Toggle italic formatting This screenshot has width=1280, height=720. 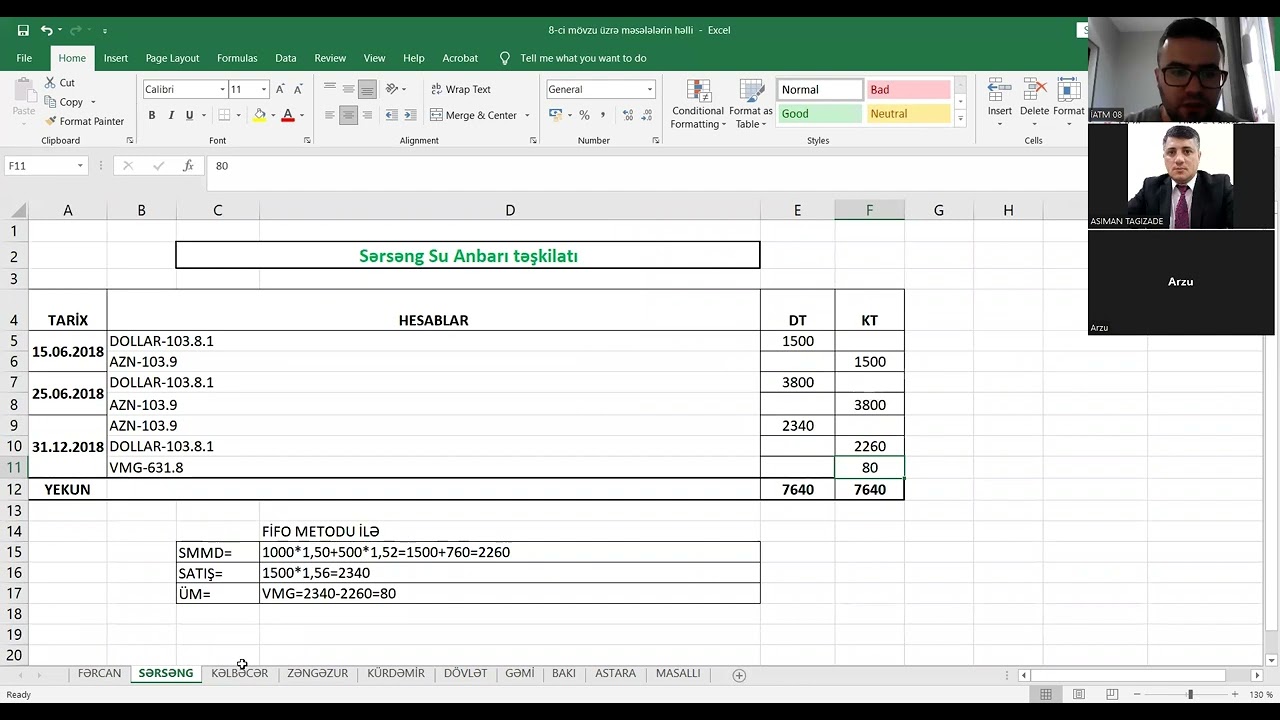pyautogui.click(x=171, y=115)
